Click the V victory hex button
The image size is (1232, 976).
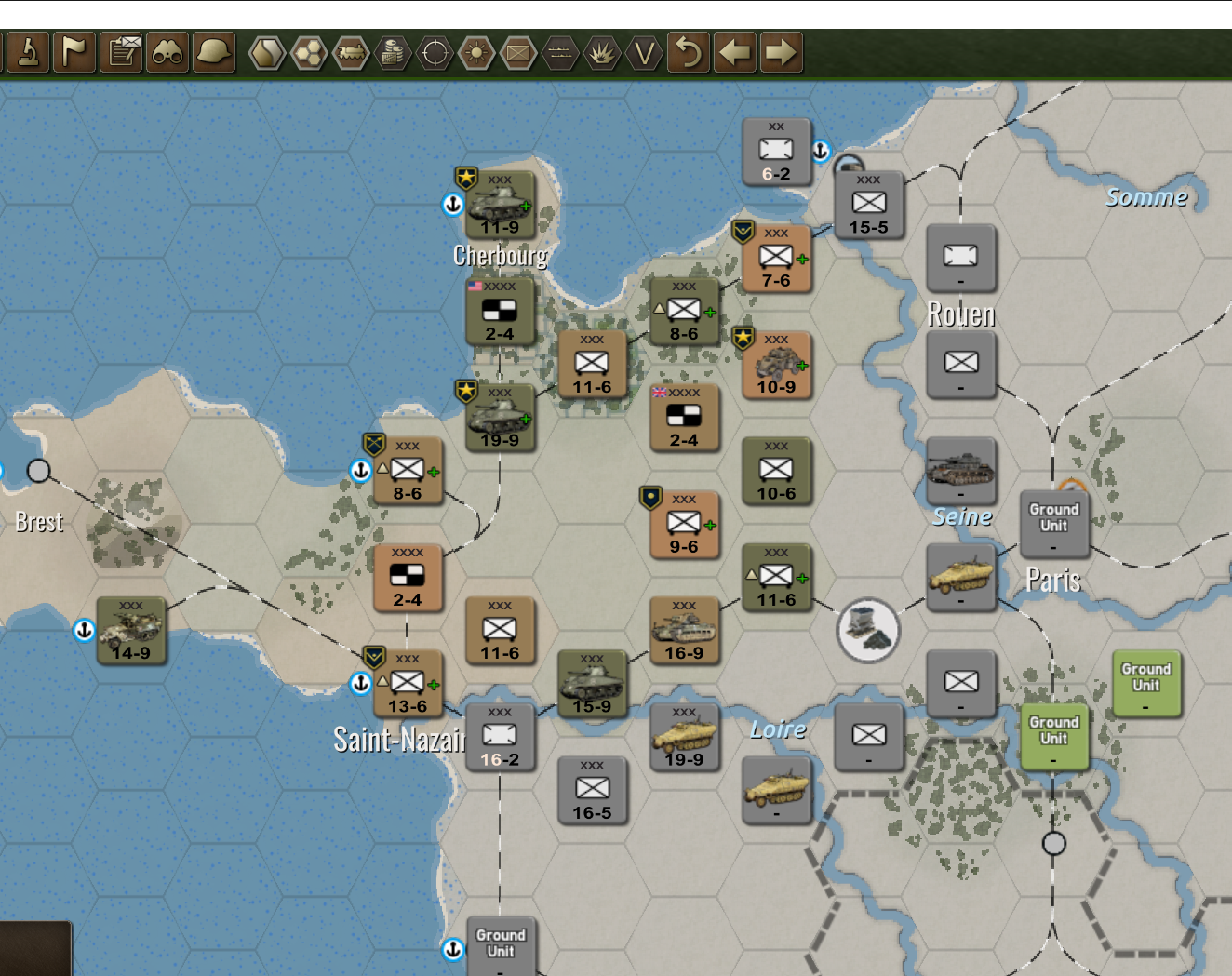[x=644, y=53]
